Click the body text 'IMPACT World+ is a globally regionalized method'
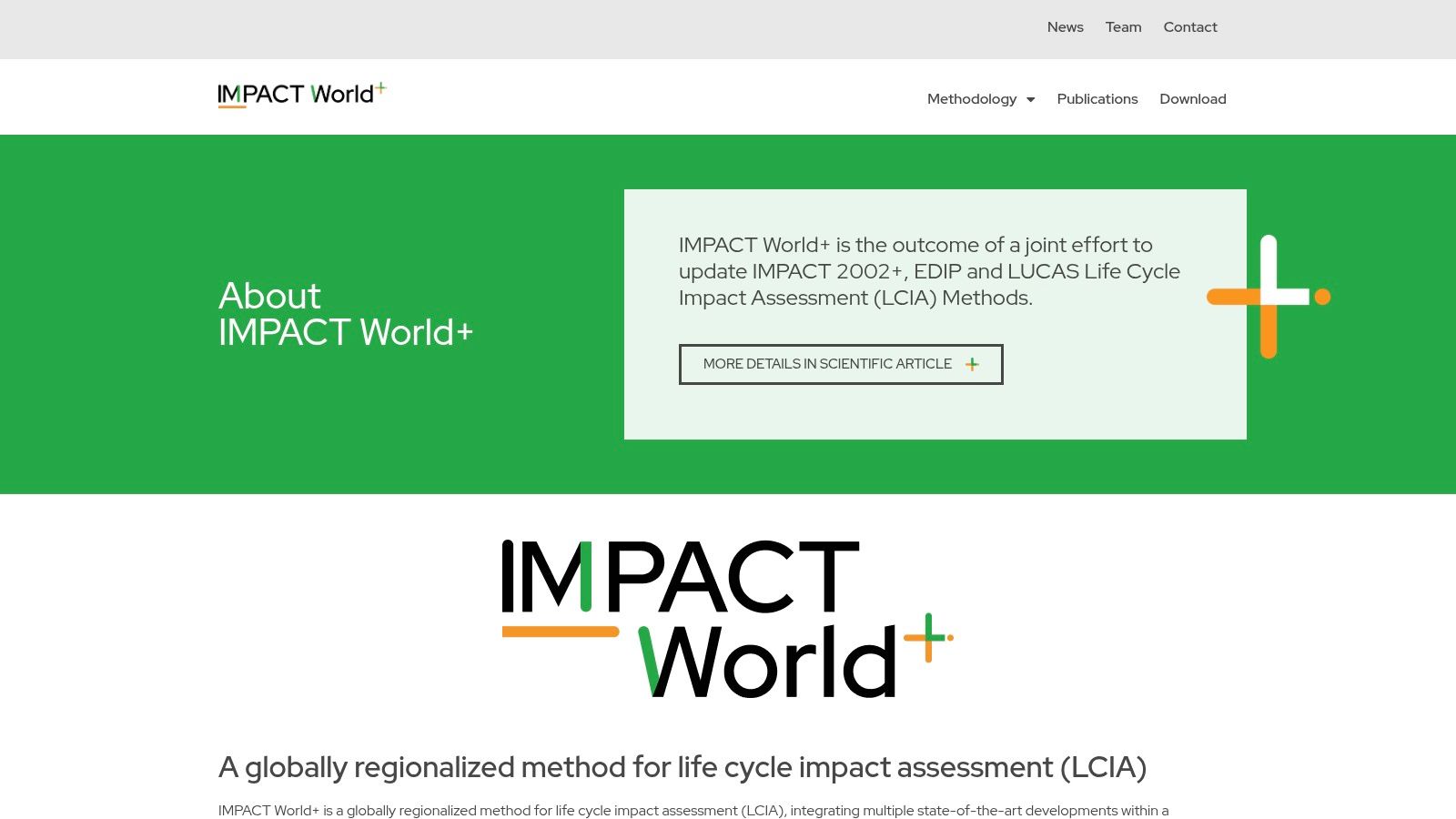Image resolution: width=1456 pixels, height=819 pixels. tap(693, 811)
